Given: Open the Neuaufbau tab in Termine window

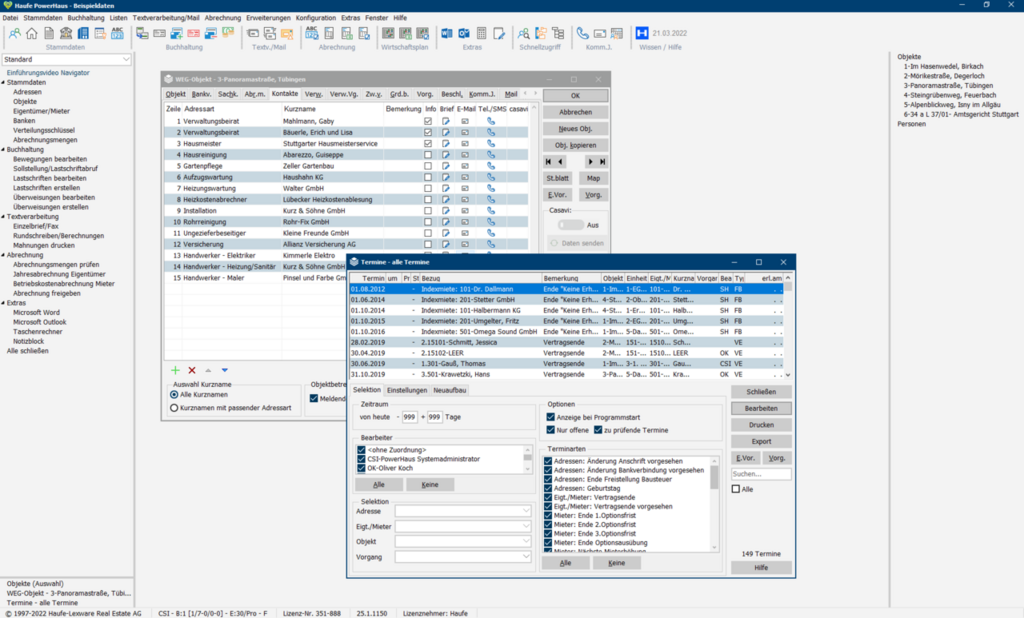Looking at the screenshot, I should point(450,390).
